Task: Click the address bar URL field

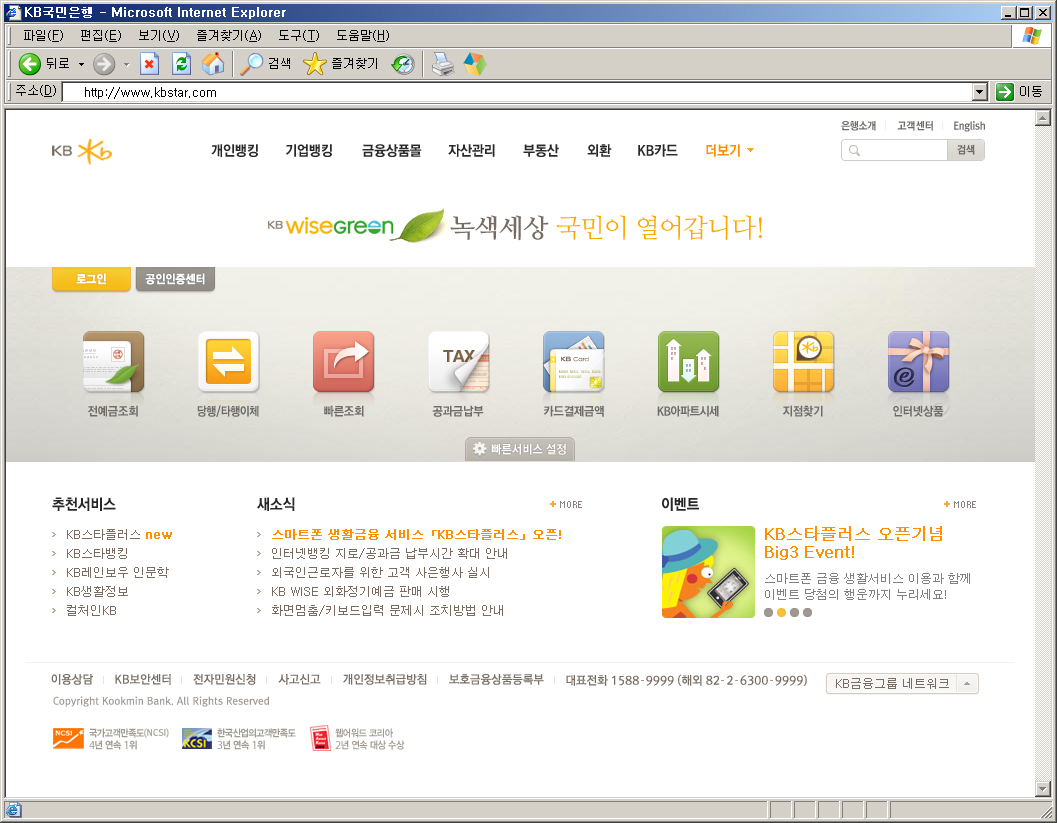Action: point(518,92)
